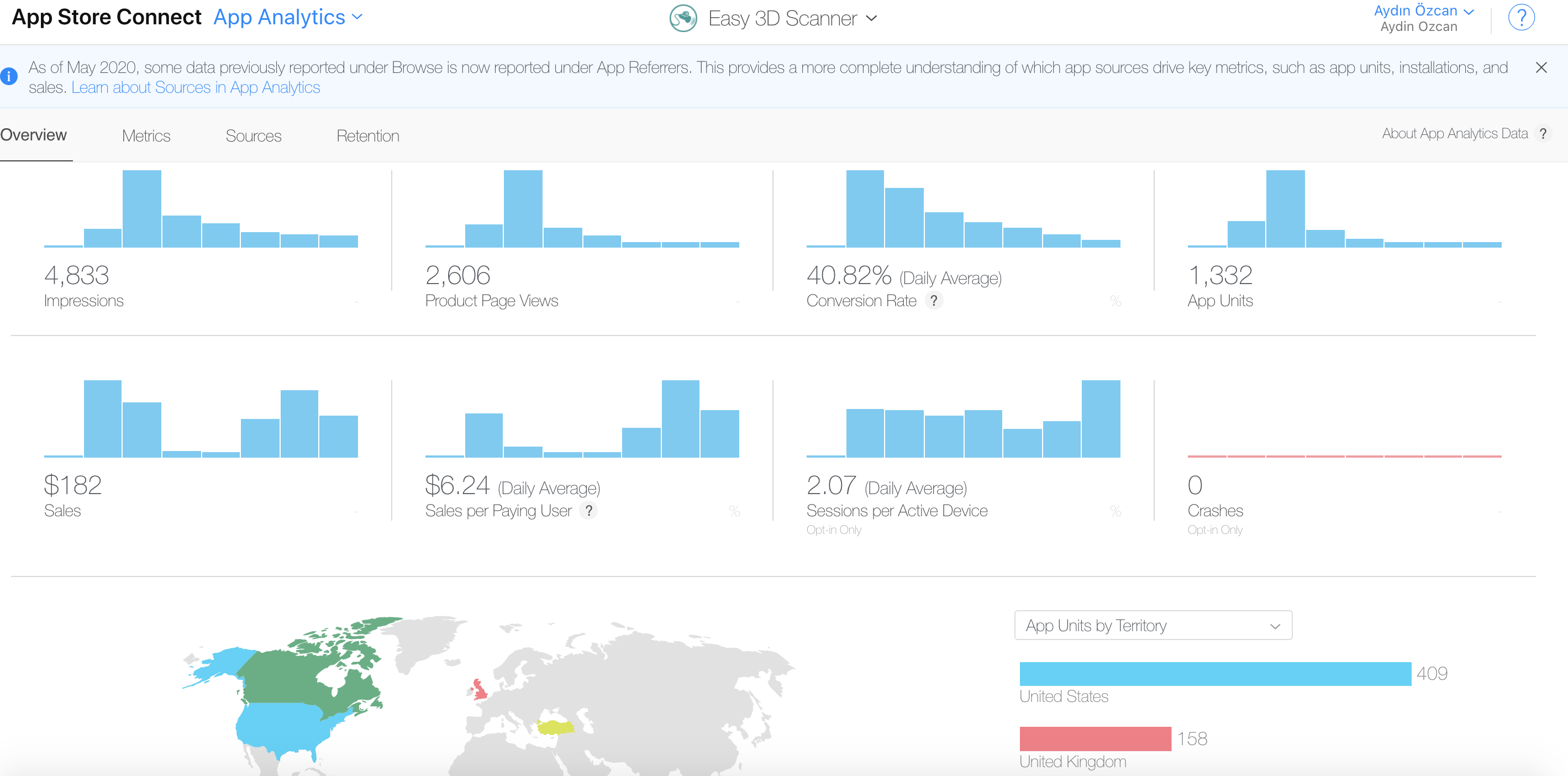Switch to the Metrics tab
The image size is (1568, 776).
click(146, 135)
